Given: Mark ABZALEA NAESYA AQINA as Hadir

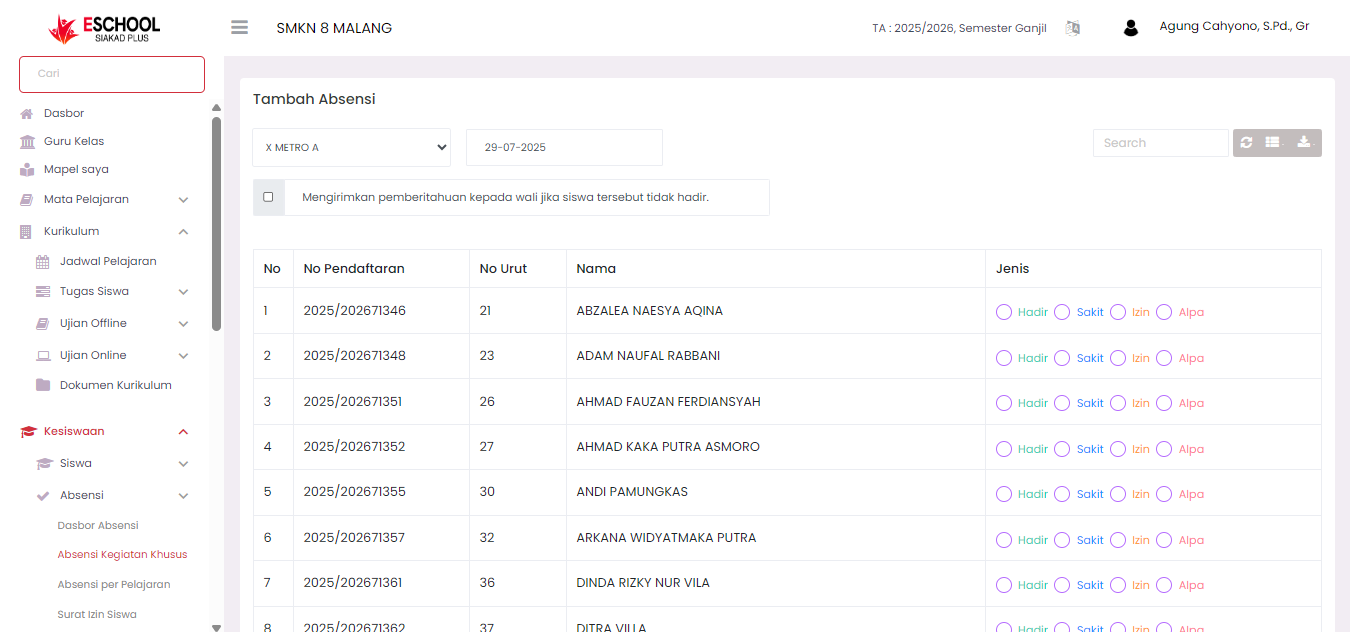Looking at the screenshot, I should point(1004,312).
